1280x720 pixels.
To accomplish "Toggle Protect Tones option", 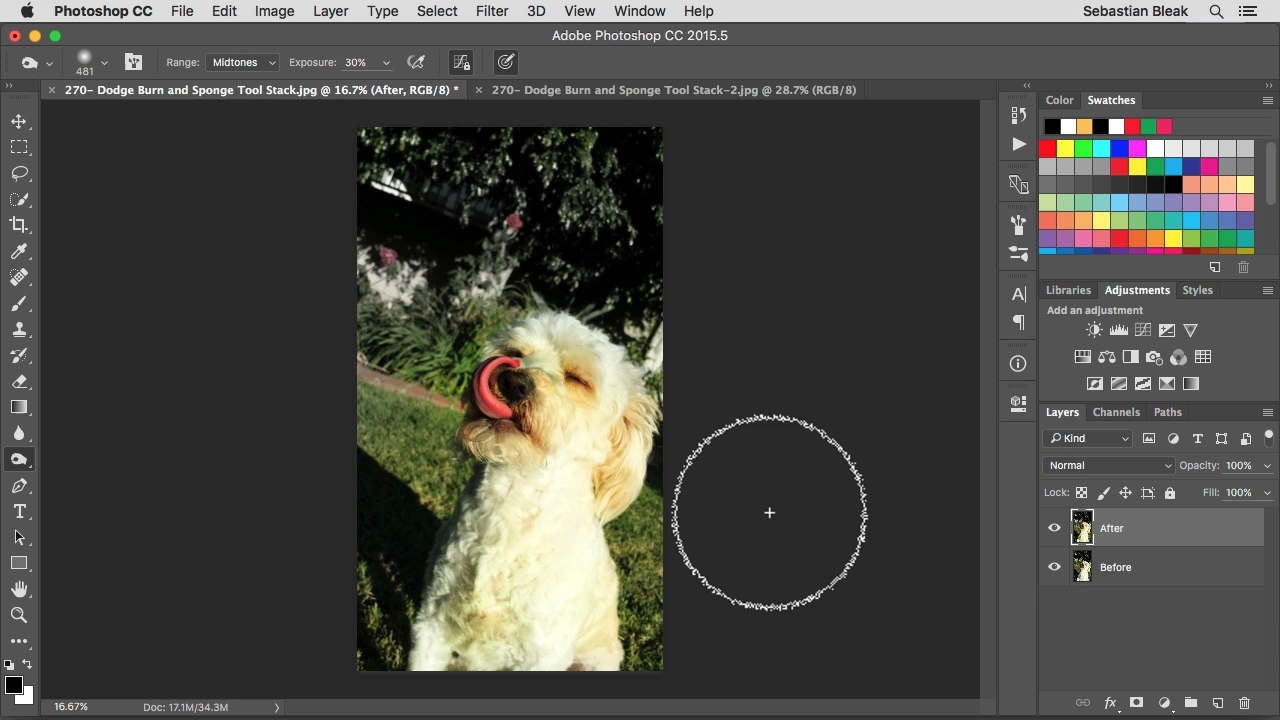I will [x=461, y=62].
